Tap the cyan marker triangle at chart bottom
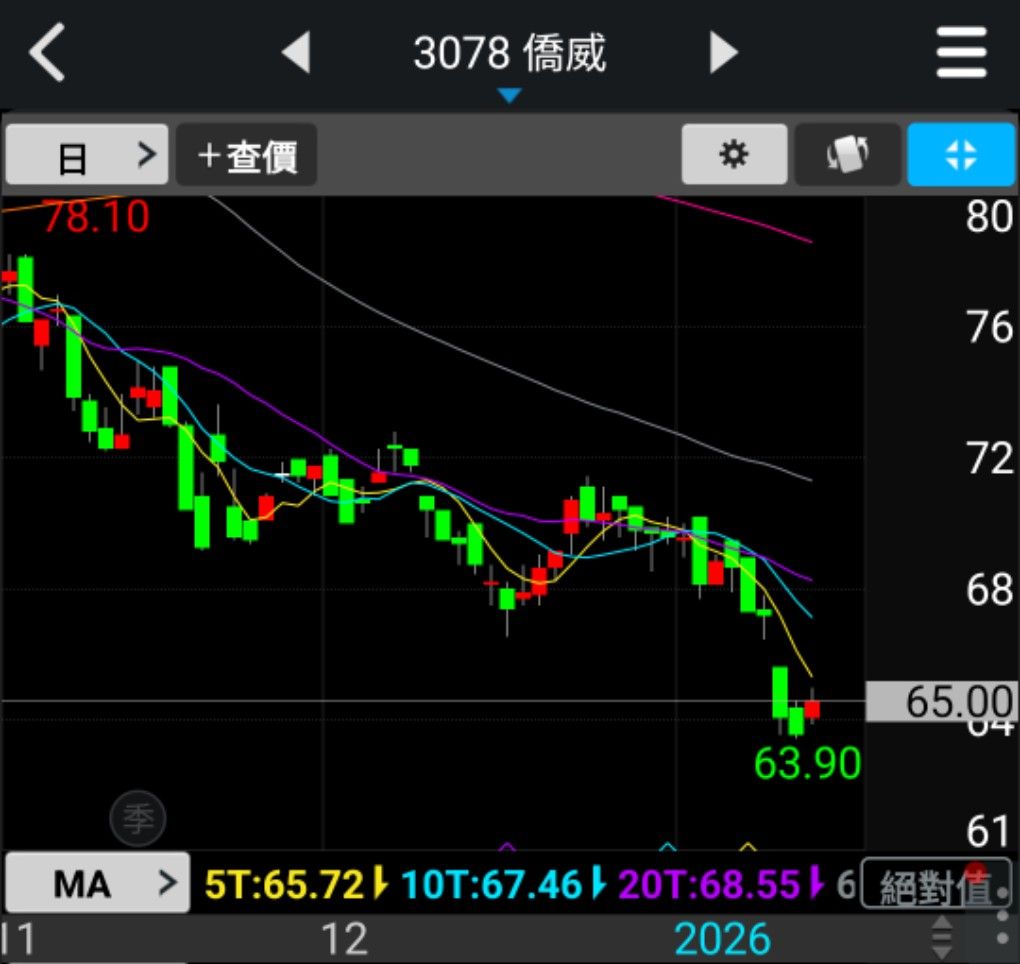 pyautogui.click(x=667, y=846)
